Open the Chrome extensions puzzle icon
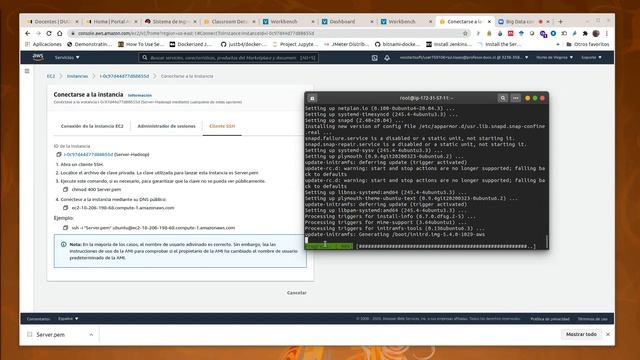The image size is (640, 360). [x=585, y=33]
